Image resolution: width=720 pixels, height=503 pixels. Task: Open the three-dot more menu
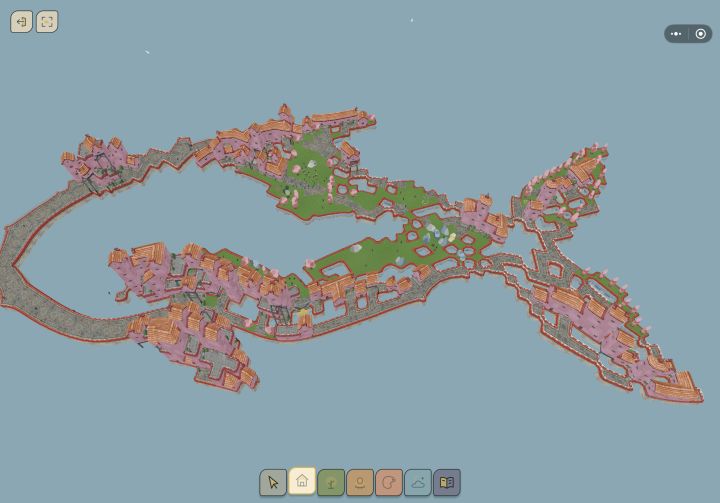pyautogui.click(x=676, y=34)
